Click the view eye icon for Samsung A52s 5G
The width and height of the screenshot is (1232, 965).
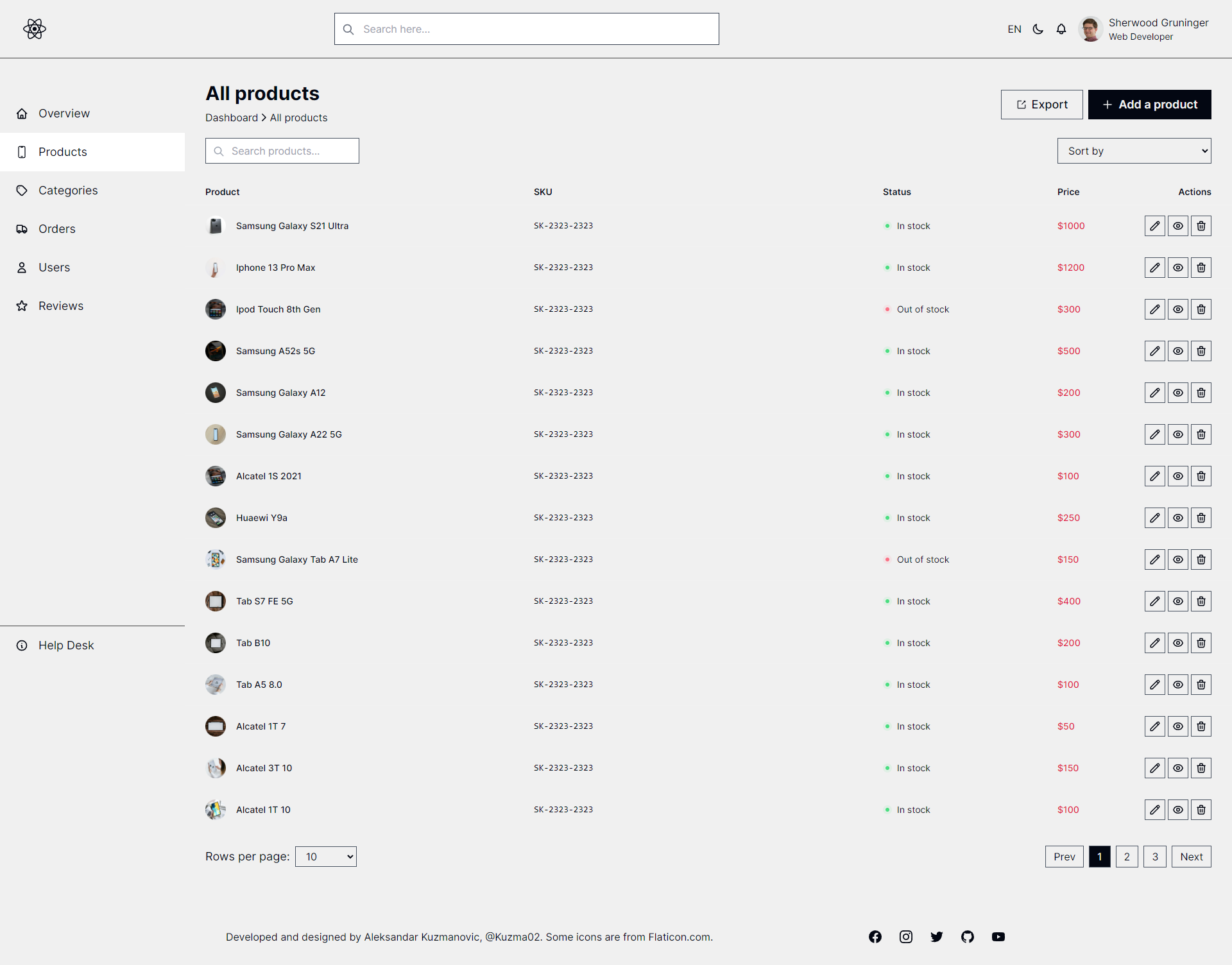[1178, 351]
